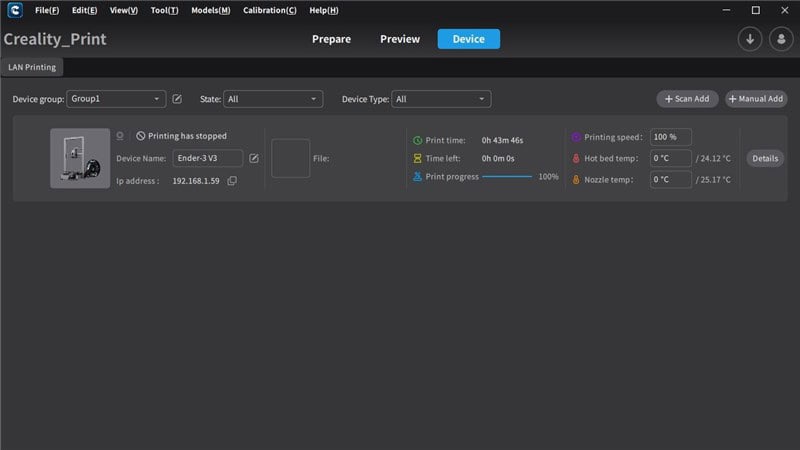Click the Creality Print logo icon
Image resolution: width=800 pixels, height=450 pixels.
click(x=15, y=10)
